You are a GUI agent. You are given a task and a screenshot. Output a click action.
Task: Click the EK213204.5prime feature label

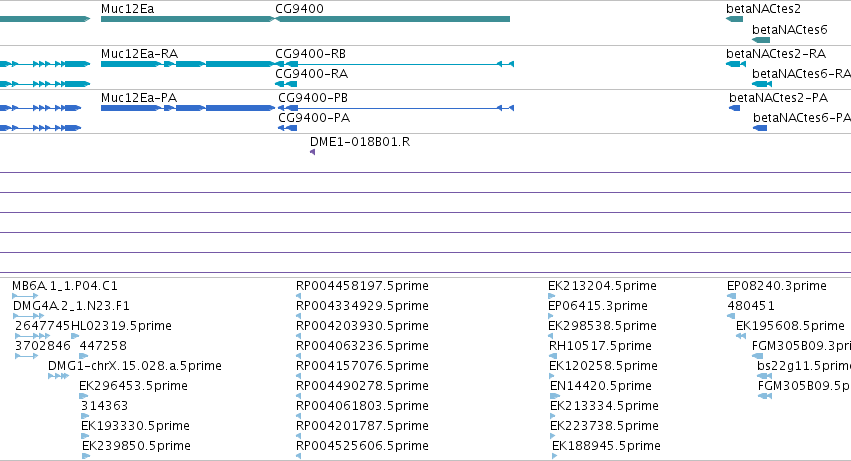coord(602,286)
